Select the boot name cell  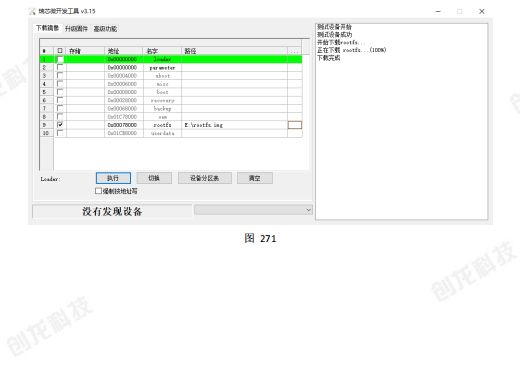(x=162, y=92)
